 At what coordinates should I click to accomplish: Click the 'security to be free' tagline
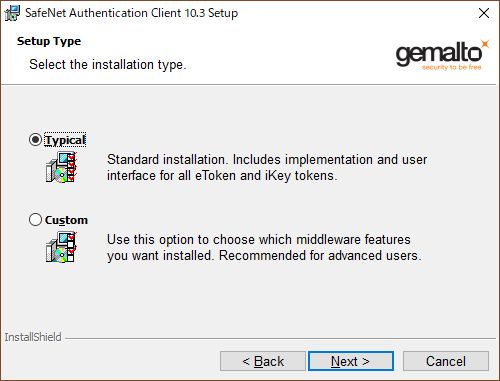point(452,67)
